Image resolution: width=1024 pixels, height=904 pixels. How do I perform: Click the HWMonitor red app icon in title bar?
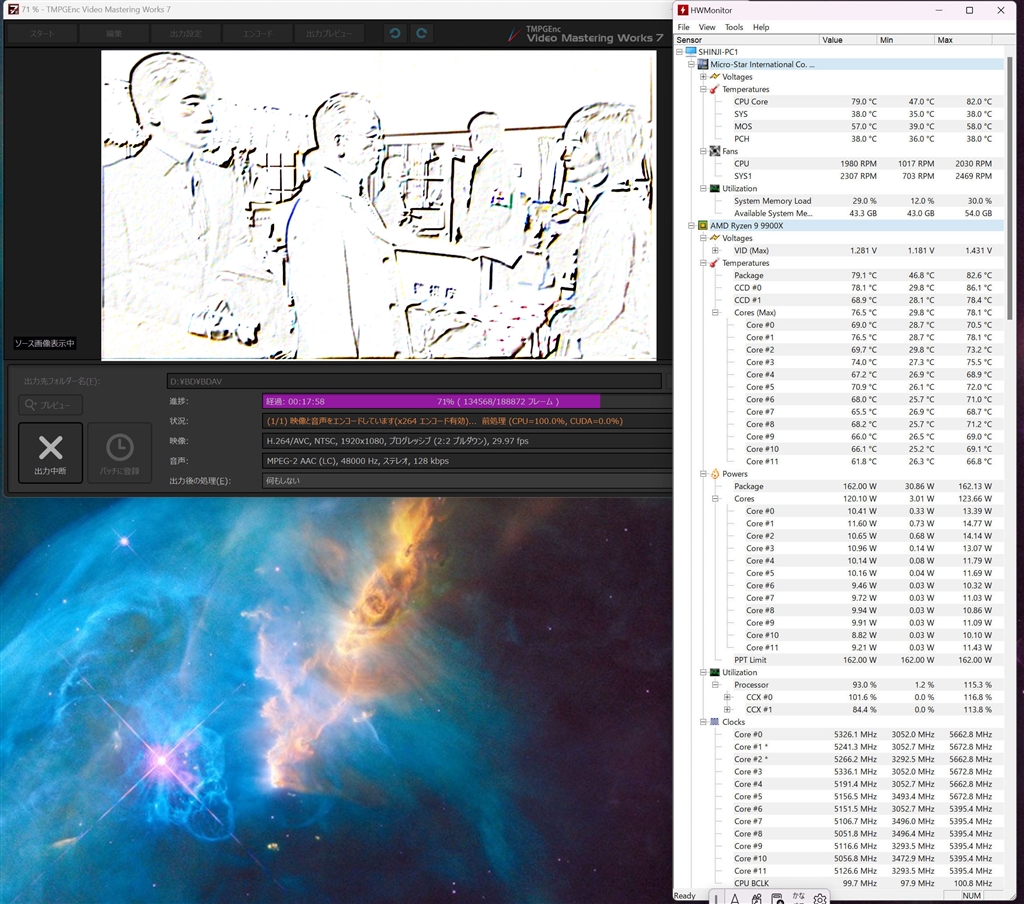click(x=683, y=10)
